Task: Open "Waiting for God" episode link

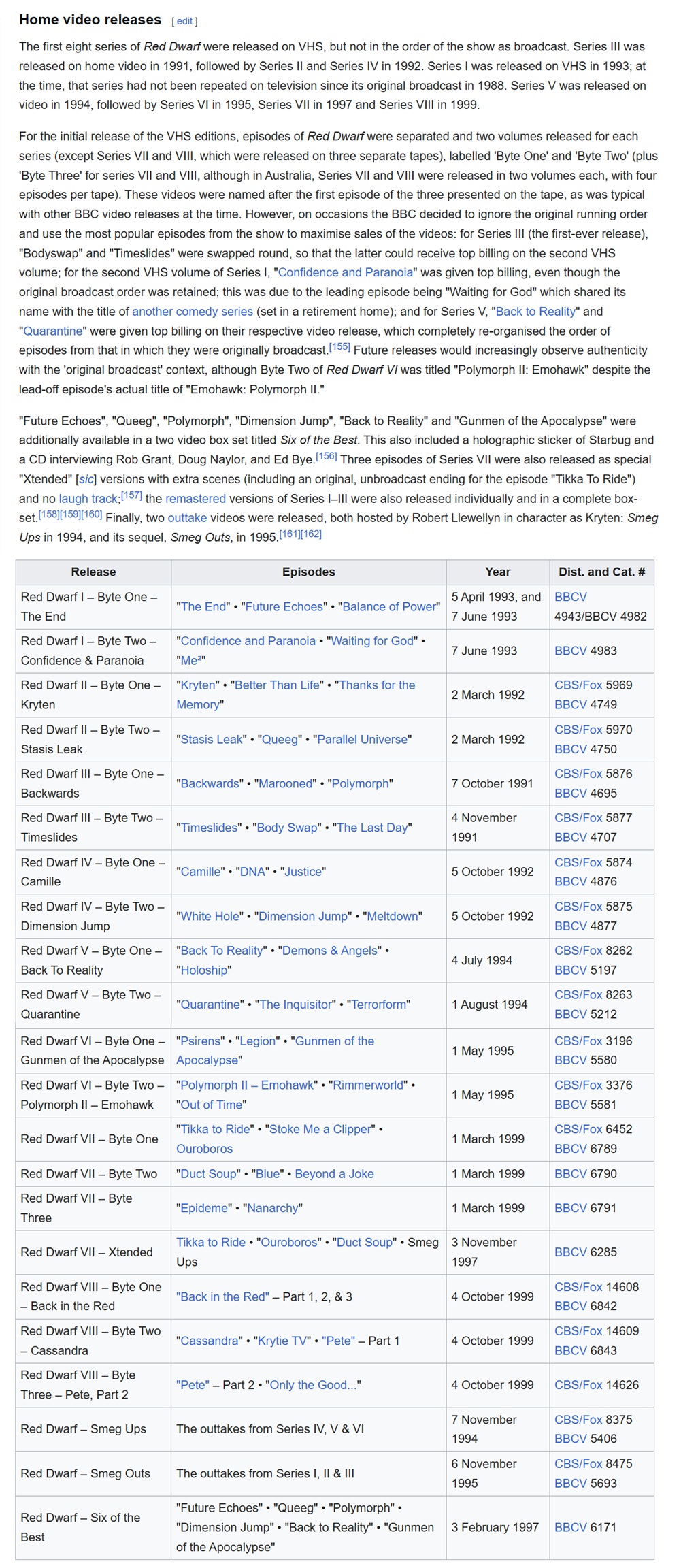Action: (372, 641)
